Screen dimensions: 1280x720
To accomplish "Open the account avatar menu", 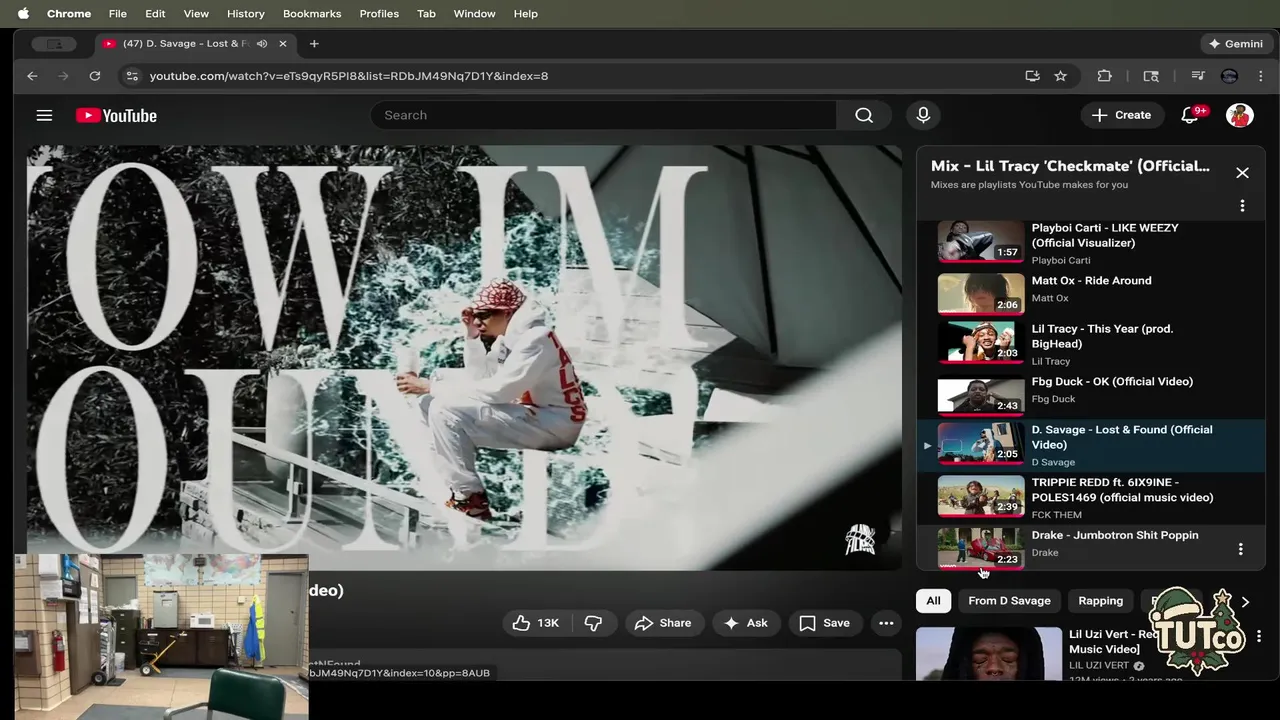I will tap(1240, 115).
